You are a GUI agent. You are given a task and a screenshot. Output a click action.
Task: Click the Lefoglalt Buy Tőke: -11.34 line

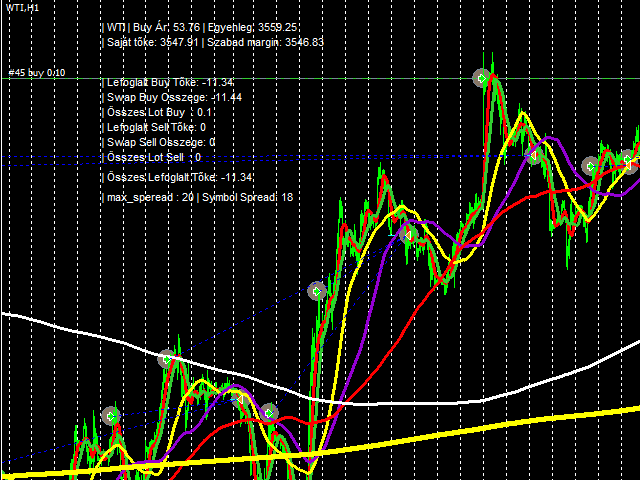(x=168, y=82)
